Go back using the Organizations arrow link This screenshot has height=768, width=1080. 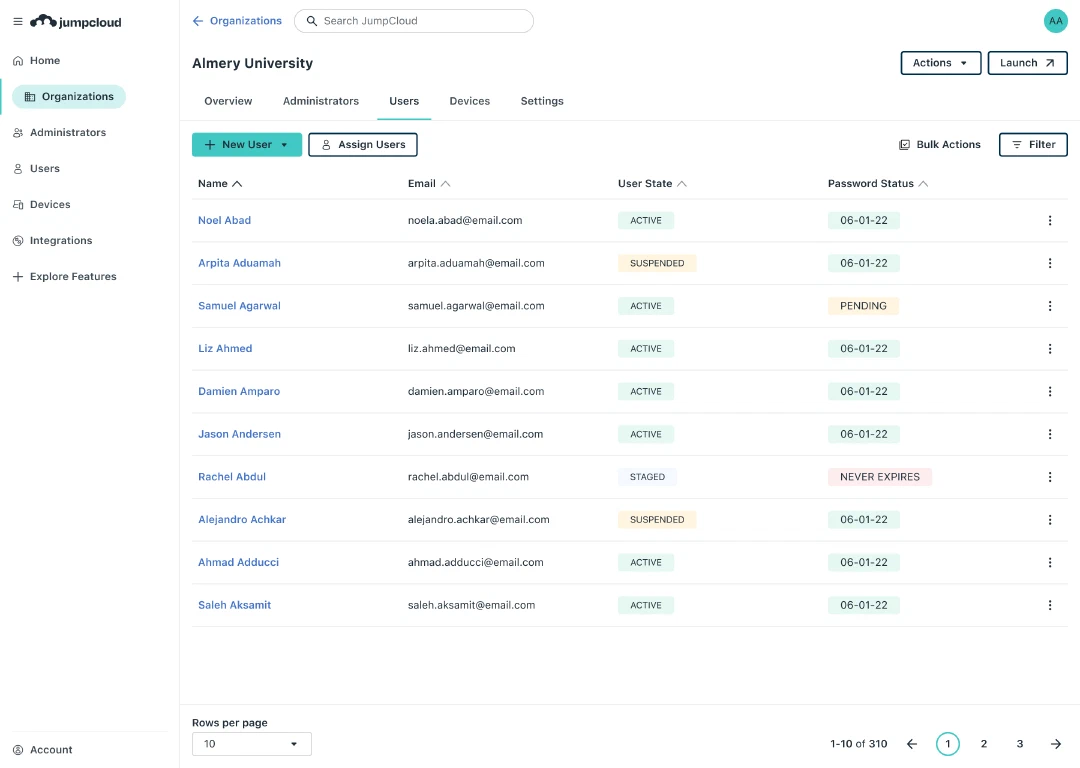click(x=237, y=21)
